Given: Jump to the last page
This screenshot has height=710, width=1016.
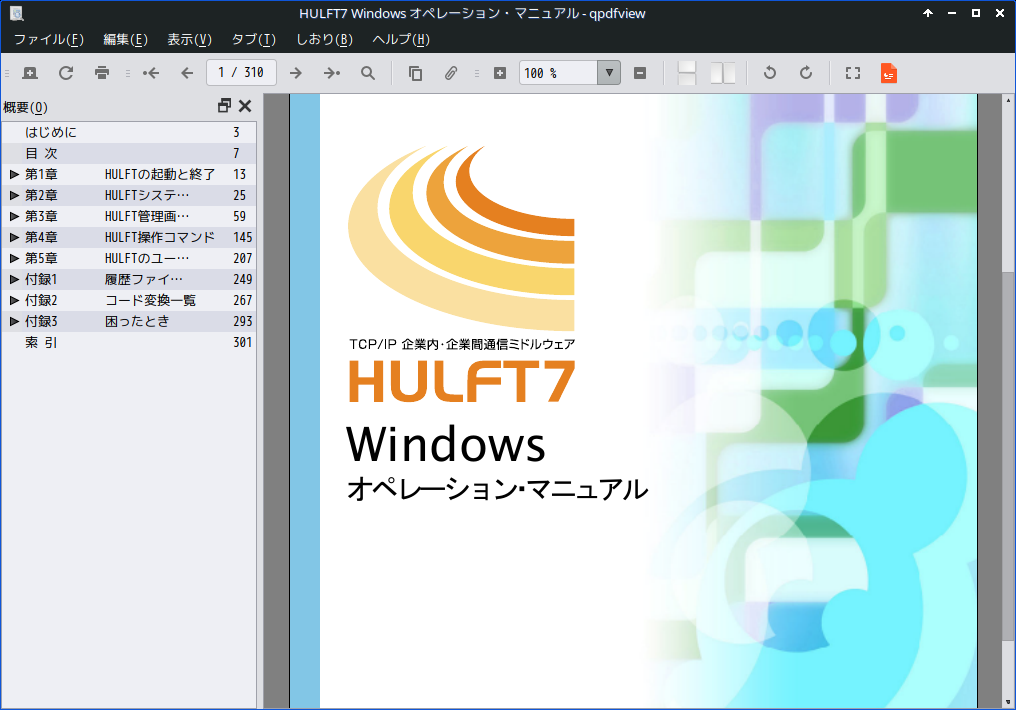Looking at the screenshot, I should click(x=332, y=73).
